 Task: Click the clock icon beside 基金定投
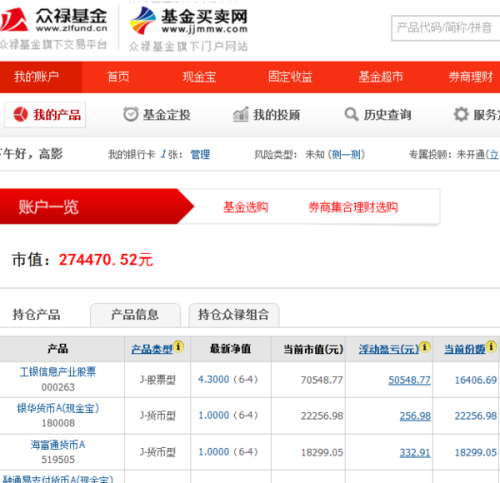click(131, 114)
